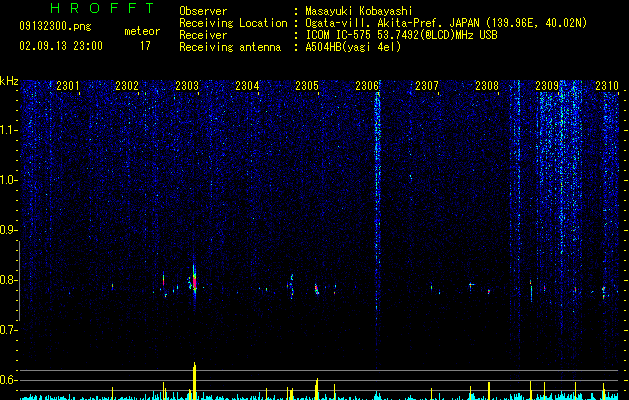Click the Receiving Location label
Image resolution: width=629 pixels, height=400 pixels.
[233, 23]
